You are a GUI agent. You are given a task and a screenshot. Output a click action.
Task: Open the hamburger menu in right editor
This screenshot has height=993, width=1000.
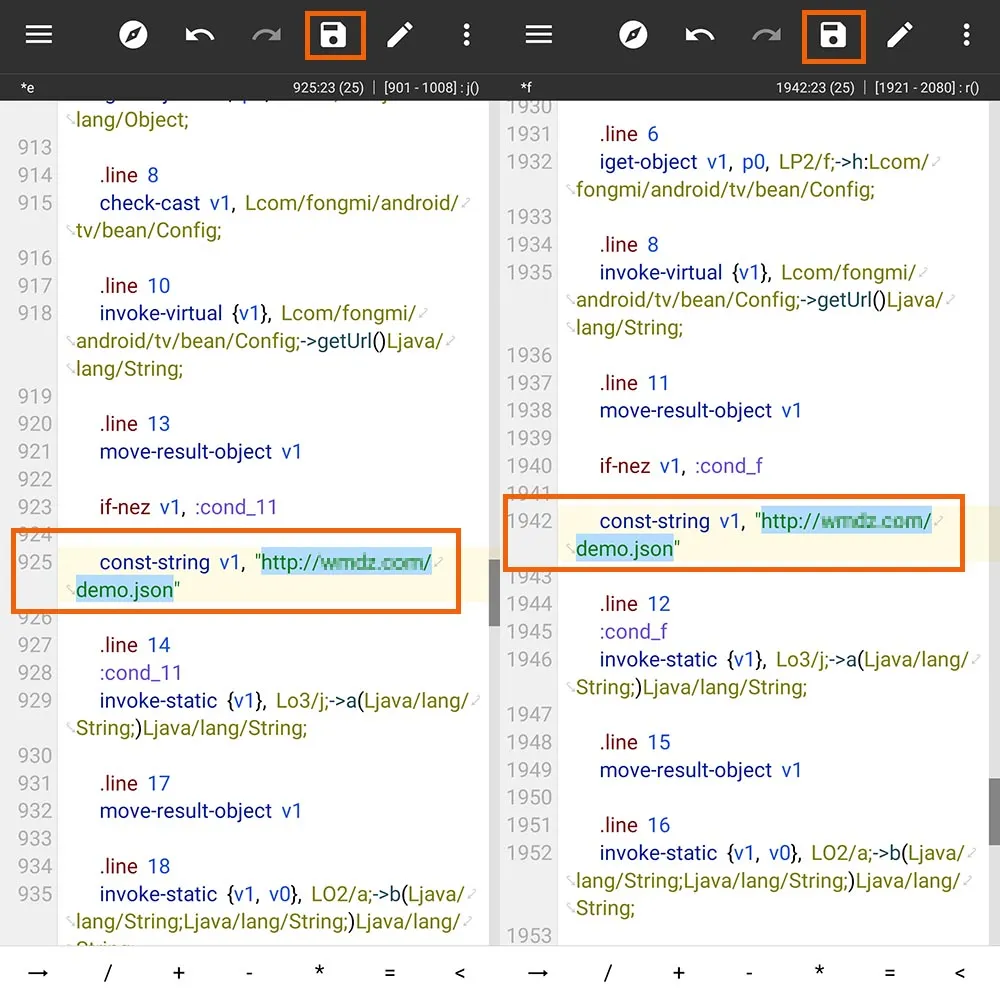coord(539,36)
